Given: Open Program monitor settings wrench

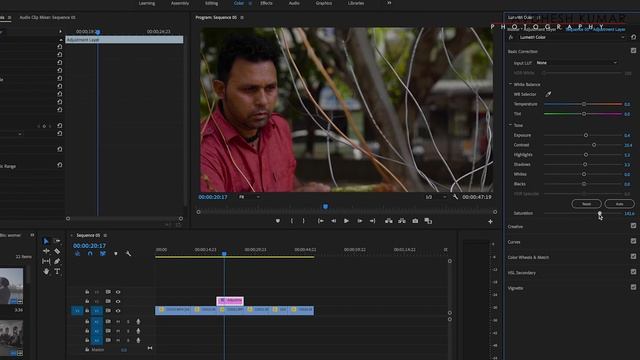Looking at the screenshot, I should pyautogui.click(x=455, y=197).
